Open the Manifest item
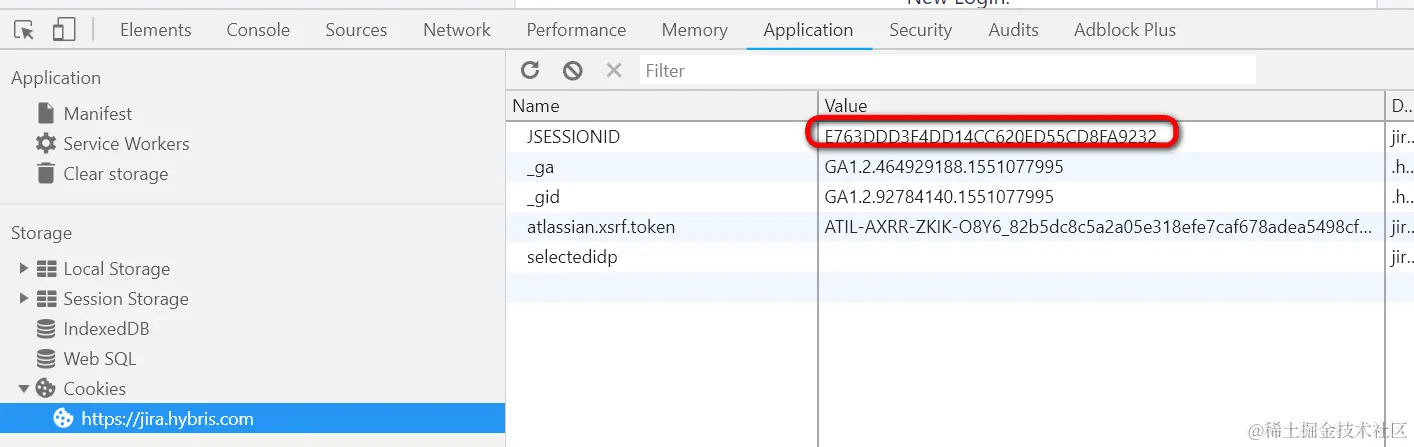Image resolution: width=1414 pixels, height=447 pixels. (84, 114)
